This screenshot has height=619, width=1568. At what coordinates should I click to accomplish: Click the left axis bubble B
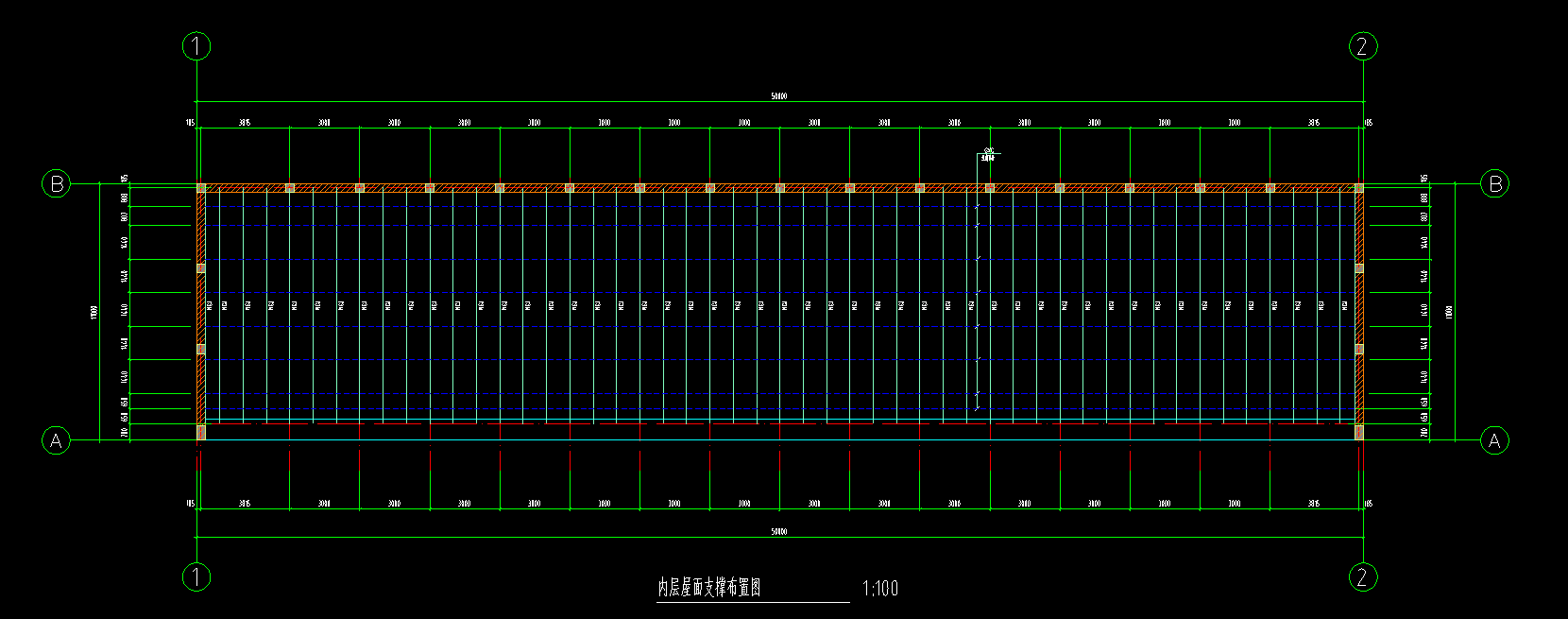(x=57, y=183)
